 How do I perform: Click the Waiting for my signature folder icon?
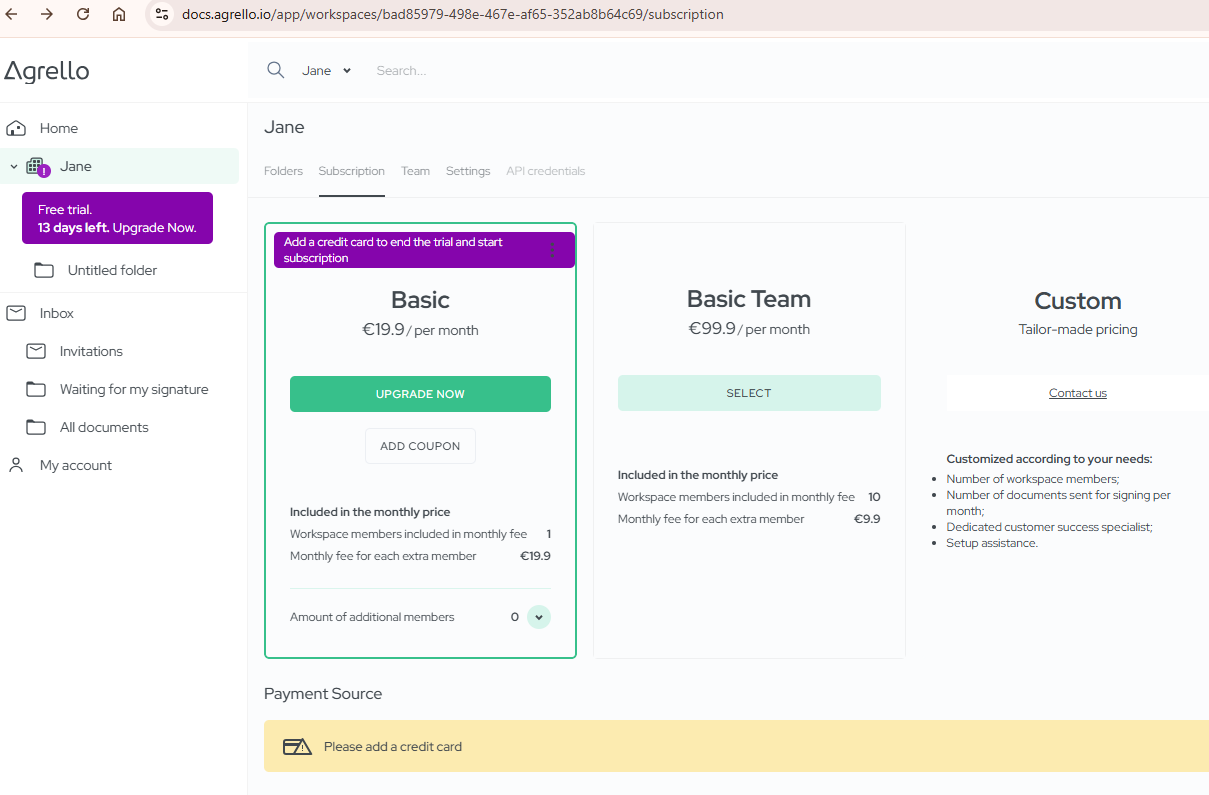(36, 389)
